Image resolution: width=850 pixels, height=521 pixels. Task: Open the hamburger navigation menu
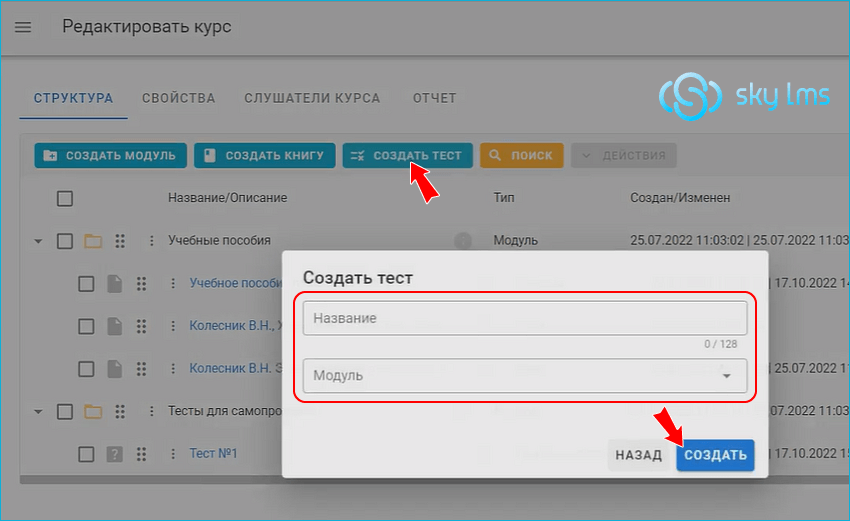click(23, 27)
